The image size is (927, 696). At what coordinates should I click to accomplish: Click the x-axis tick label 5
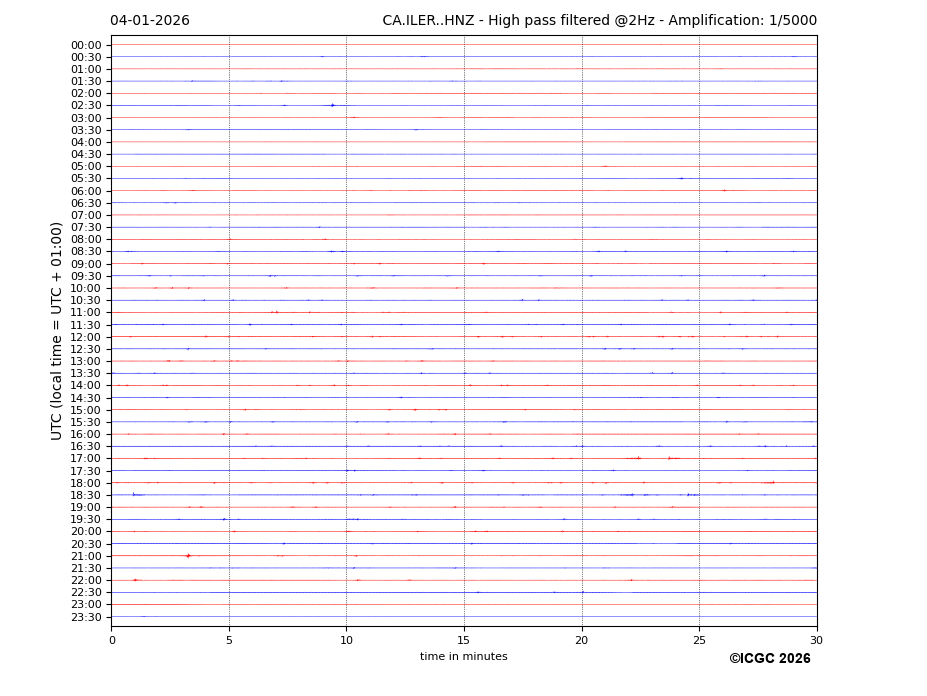tap(229, 639)
